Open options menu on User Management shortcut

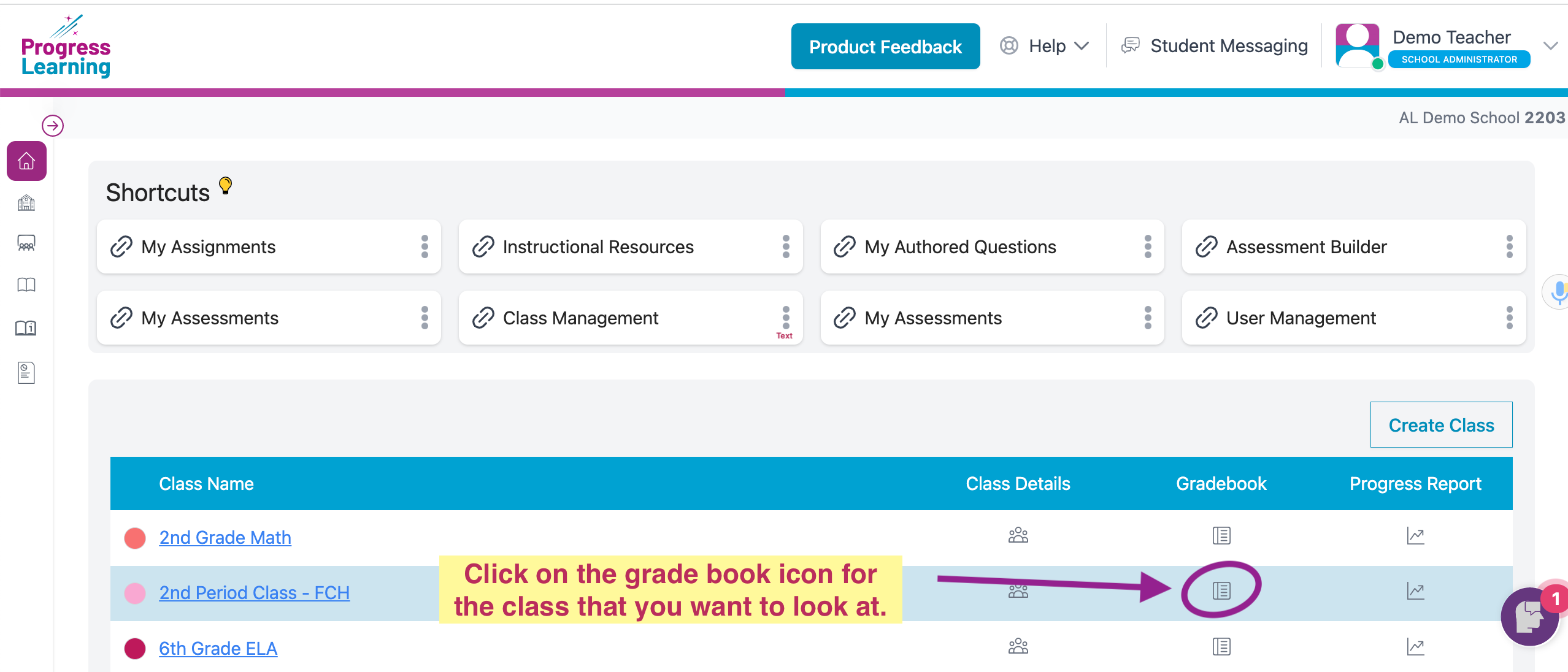coord(1509,318)
